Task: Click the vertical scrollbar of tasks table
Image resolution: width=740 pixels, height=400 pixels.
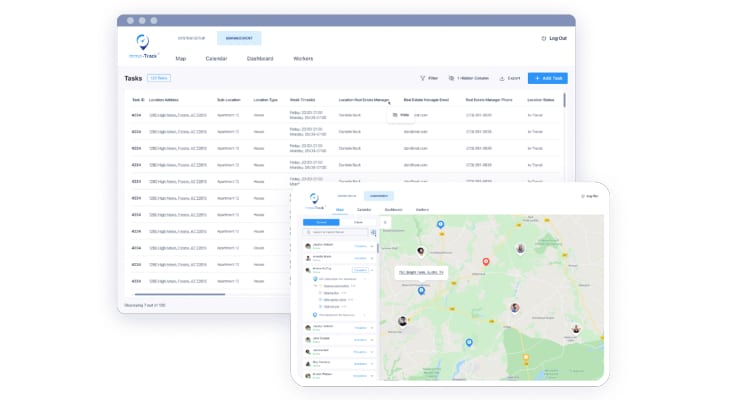Action: tap(564, 100)
